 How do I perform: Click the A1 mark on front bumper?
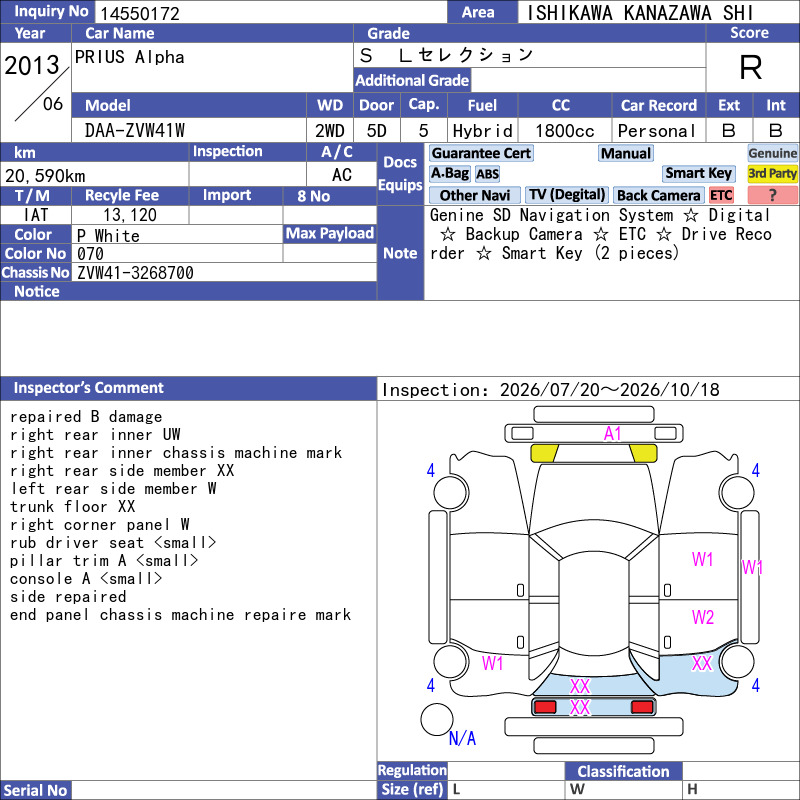(612, 434)
